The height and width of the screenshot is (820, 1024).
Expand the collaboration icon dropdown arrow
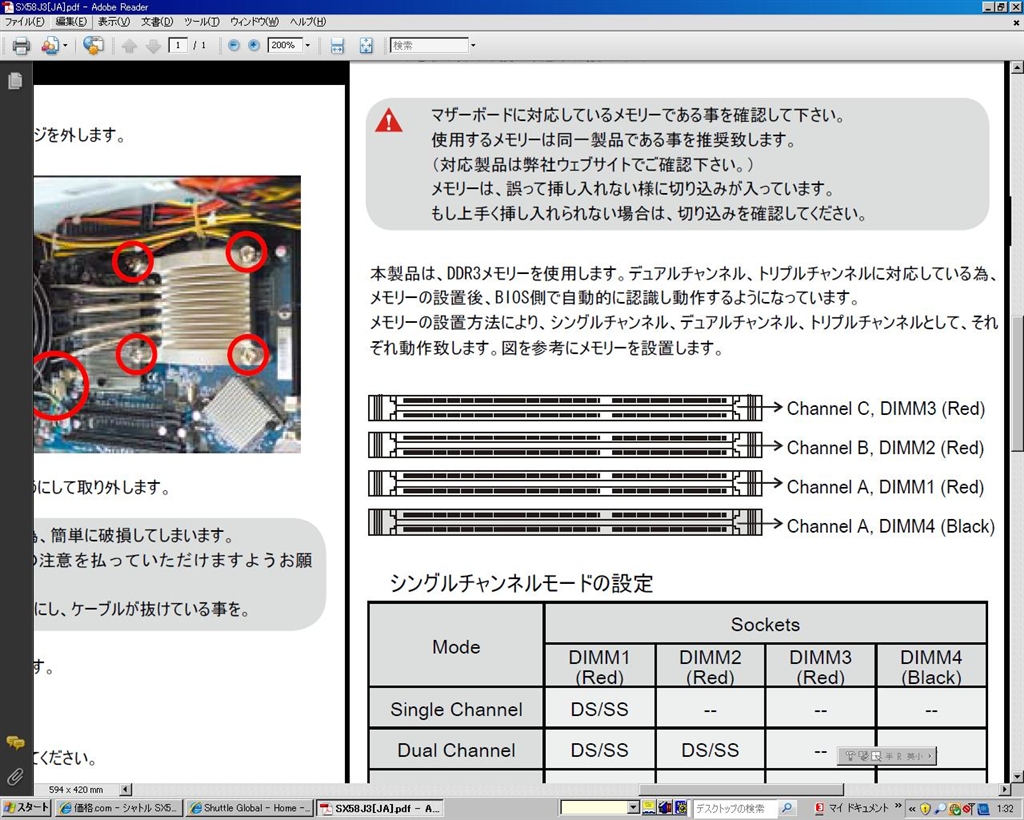65,46
